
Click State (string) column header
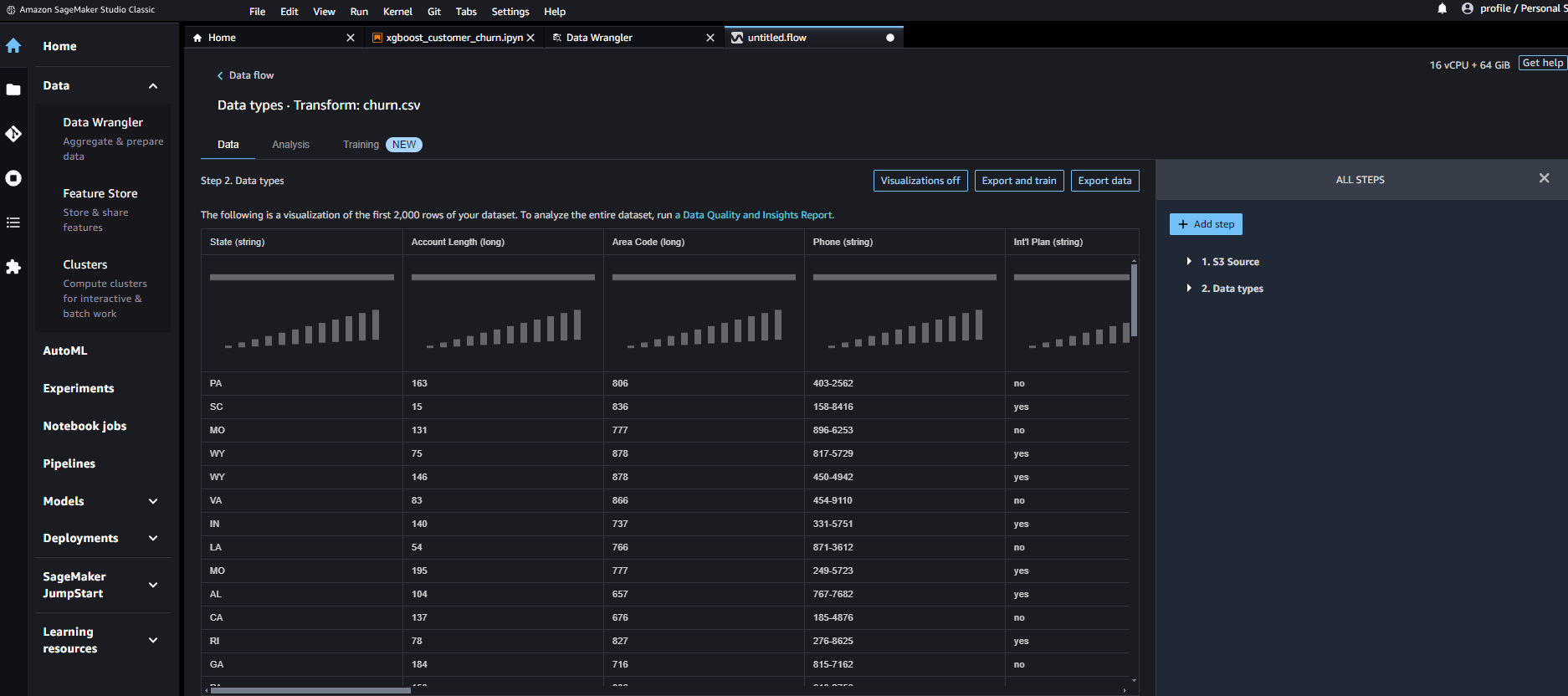(x=302, y=242)
